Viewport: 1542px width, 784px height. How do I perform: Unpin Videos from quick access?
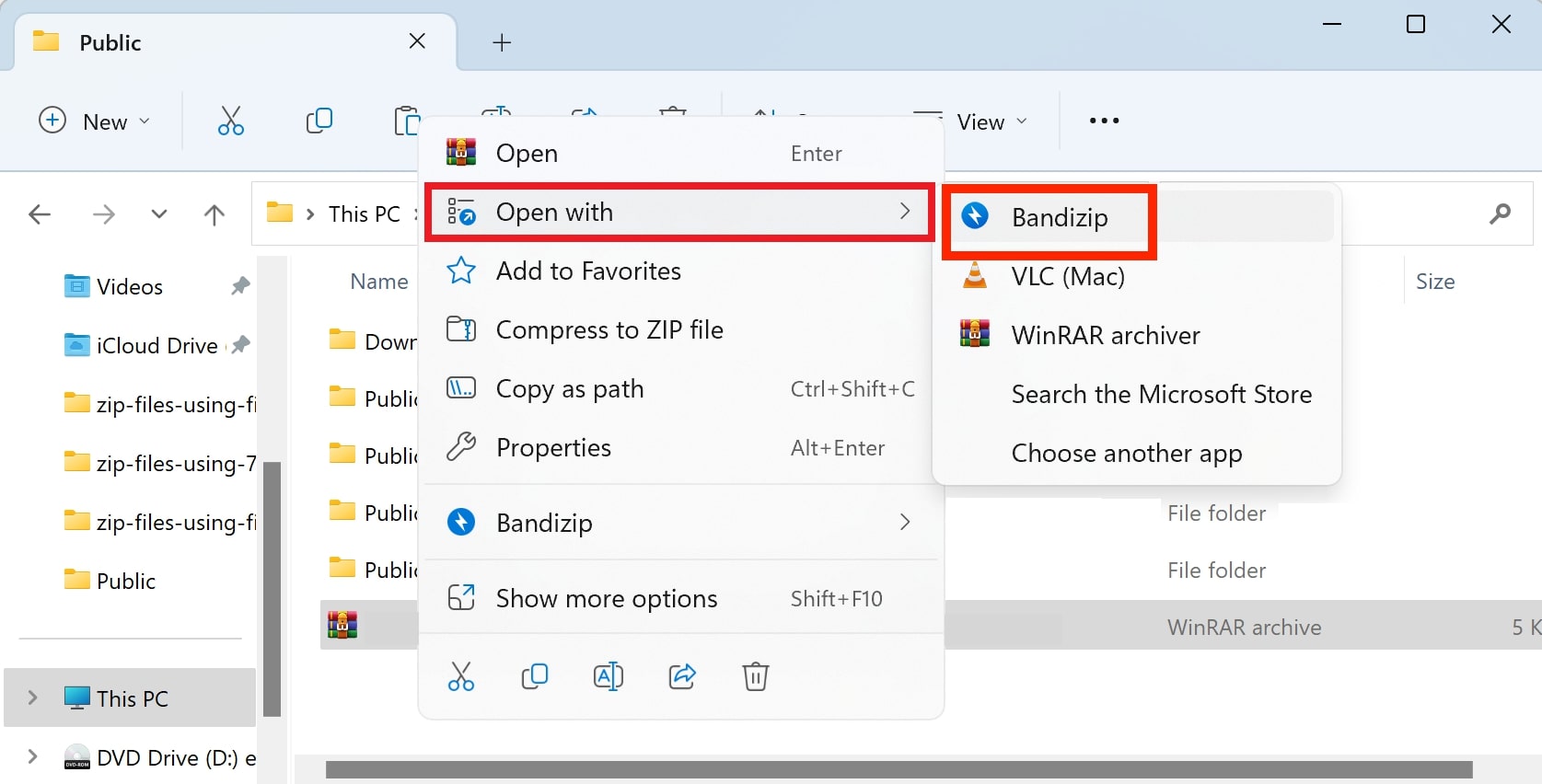point(240,286)
